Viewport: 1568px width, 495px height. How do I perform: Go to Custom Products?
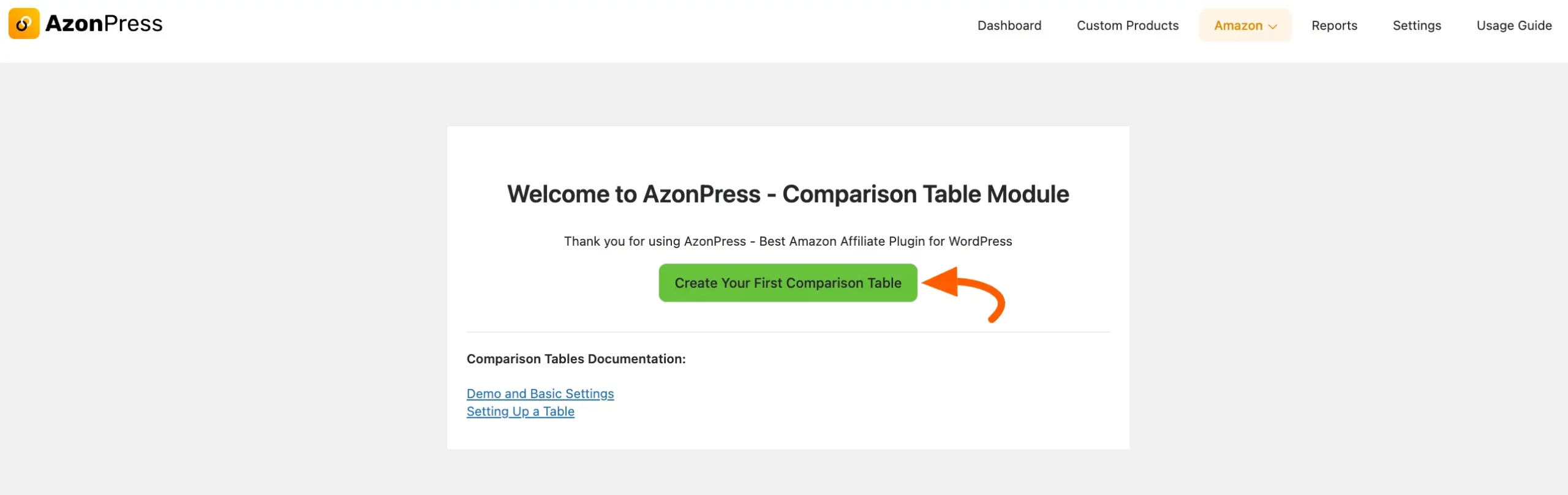click(x=1128, y=25)
